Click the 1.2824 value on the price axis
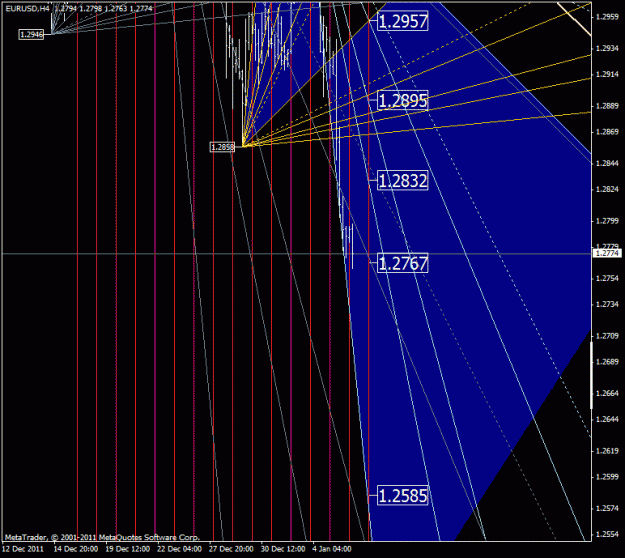Viewport: 625px width, 558px height. [607, 189]
